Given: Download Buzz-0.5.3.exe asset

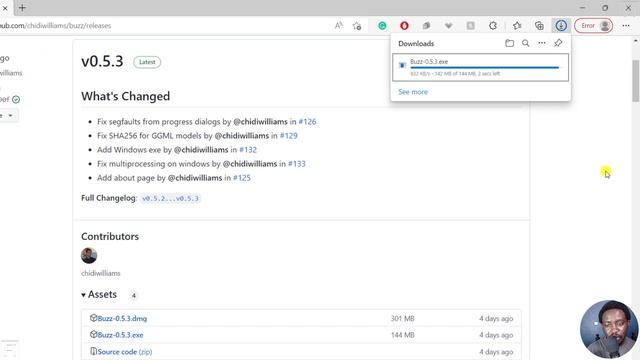Looking at the screenshot, I should click(x=120, y=335).
